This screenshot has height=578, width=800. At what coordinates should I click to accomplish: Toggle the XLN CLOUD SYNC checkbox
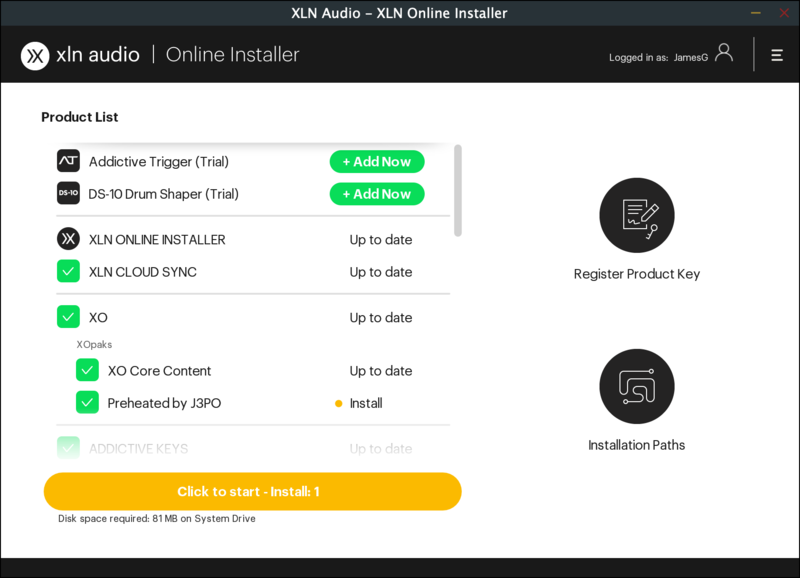pos(68,271)
